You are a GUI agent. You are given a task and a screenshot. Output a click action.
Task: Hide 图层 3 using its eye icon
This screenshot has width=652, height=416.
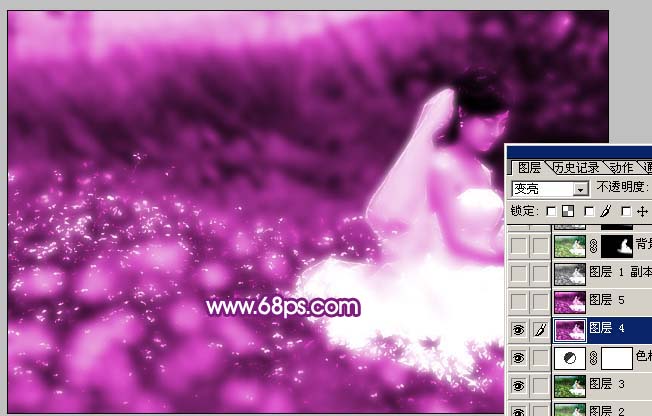tap(519, 385)
